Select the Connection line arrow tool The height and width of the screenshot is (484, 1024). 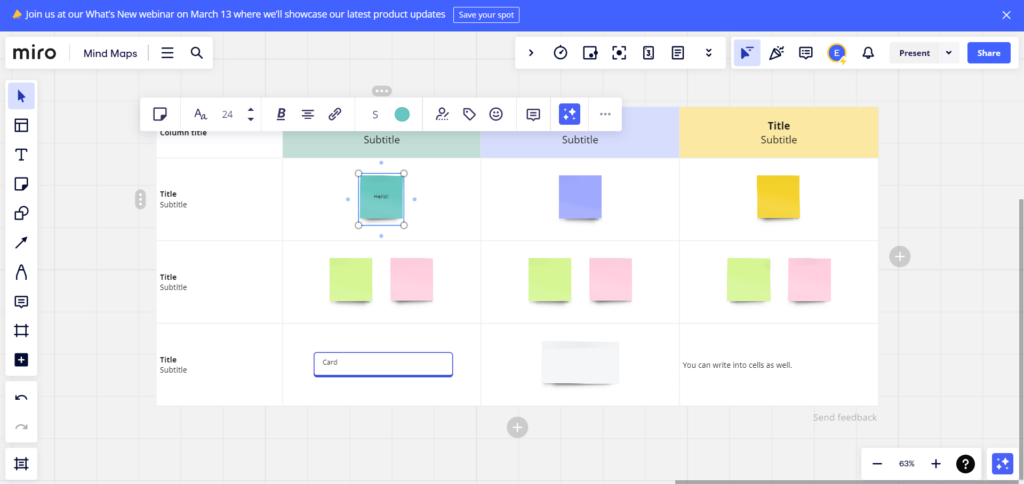click(21, 243)
